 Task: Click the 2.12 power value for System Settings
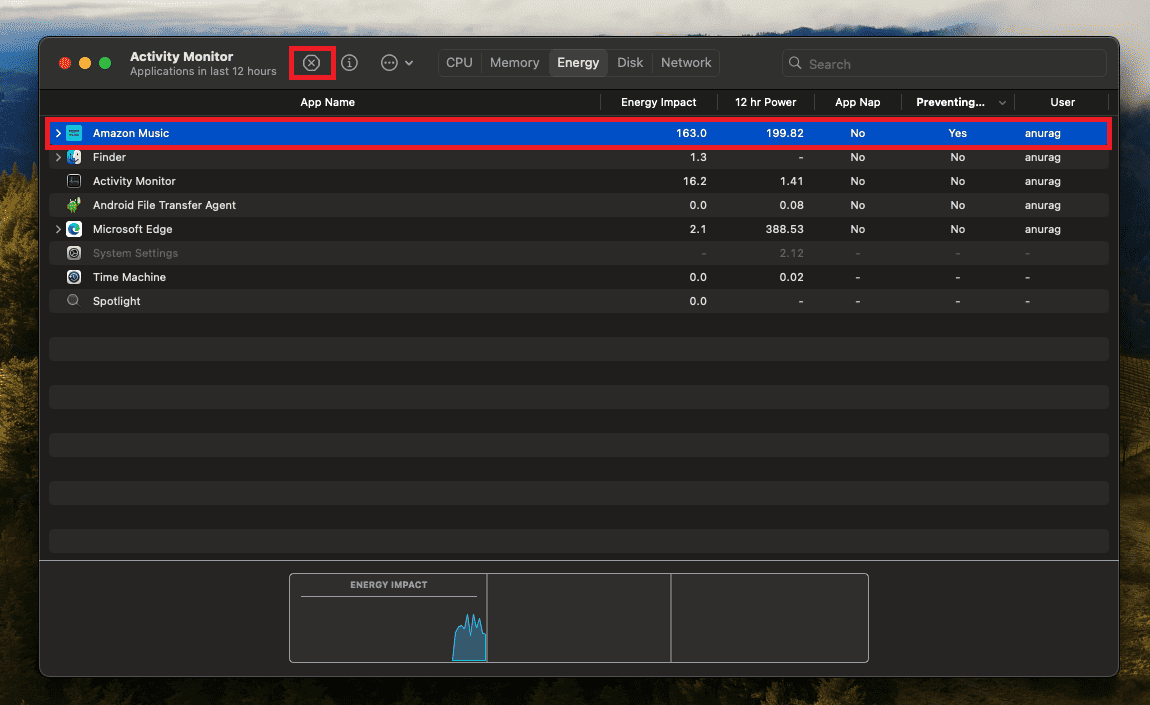791,253
